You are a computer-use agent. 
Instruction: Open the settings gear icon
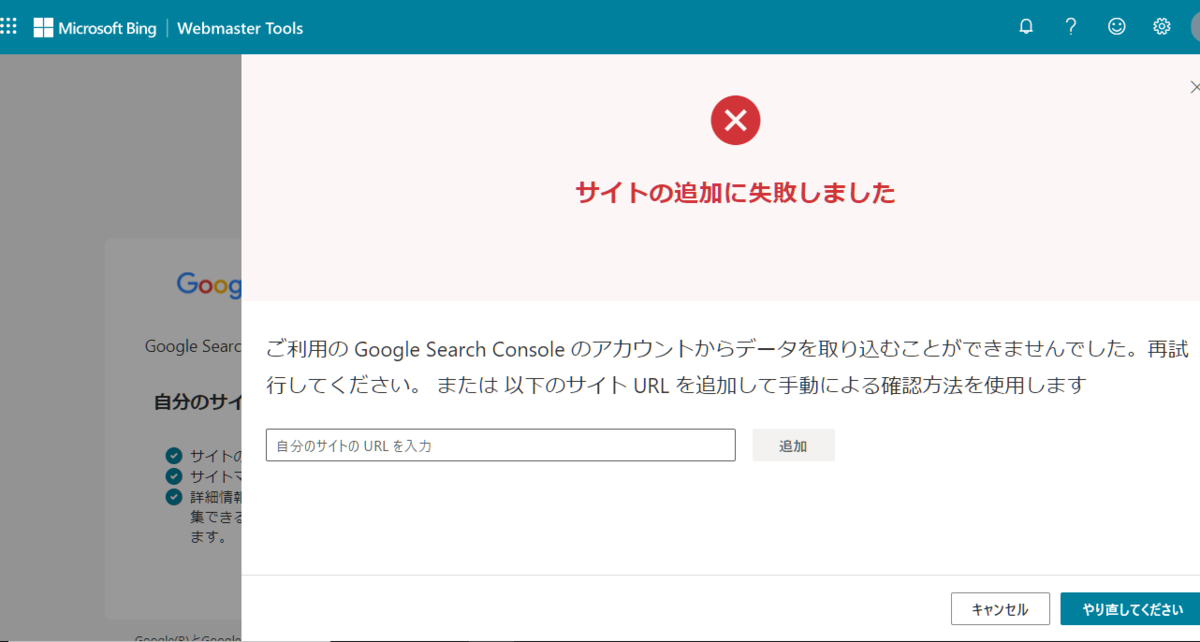coord(1162,27)
